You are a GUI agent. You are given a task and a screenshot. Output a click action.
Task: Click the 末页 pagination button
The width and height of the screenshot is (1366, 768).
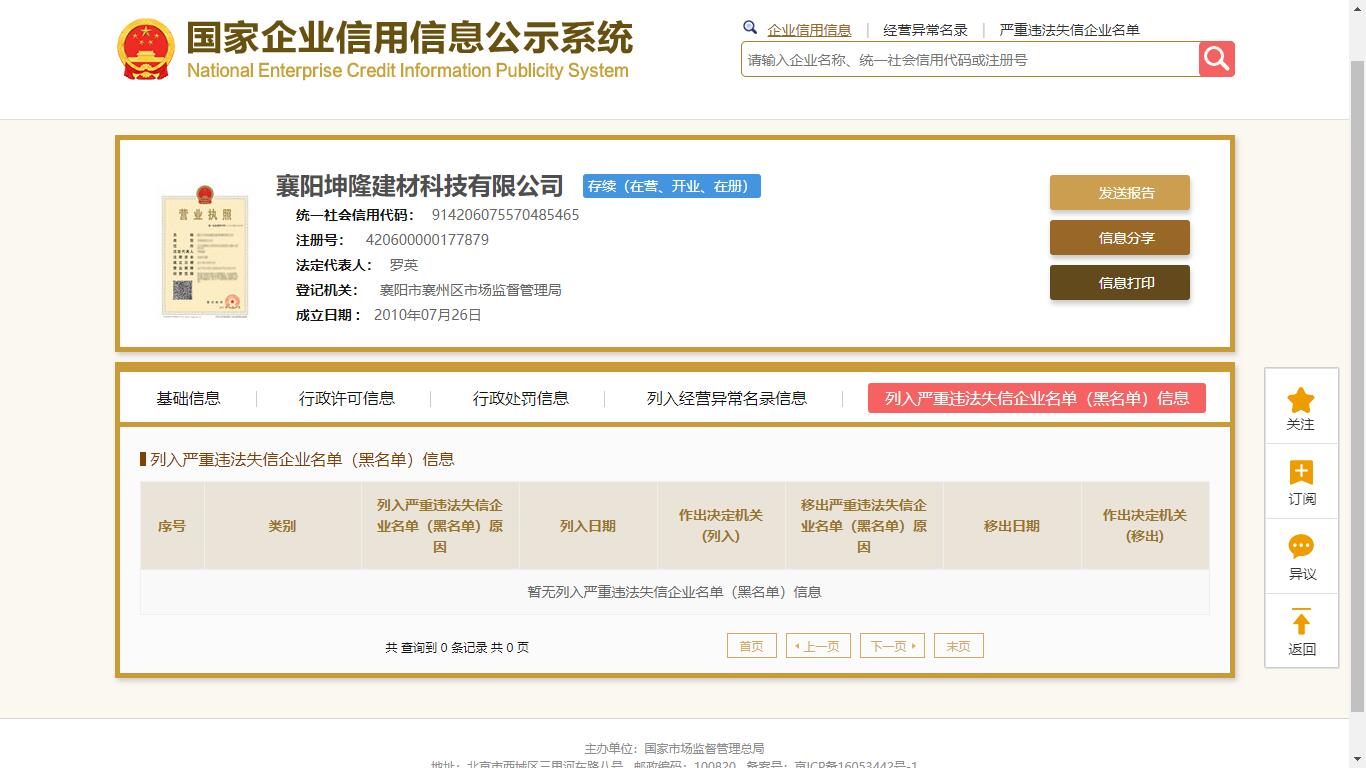[958, 646]
